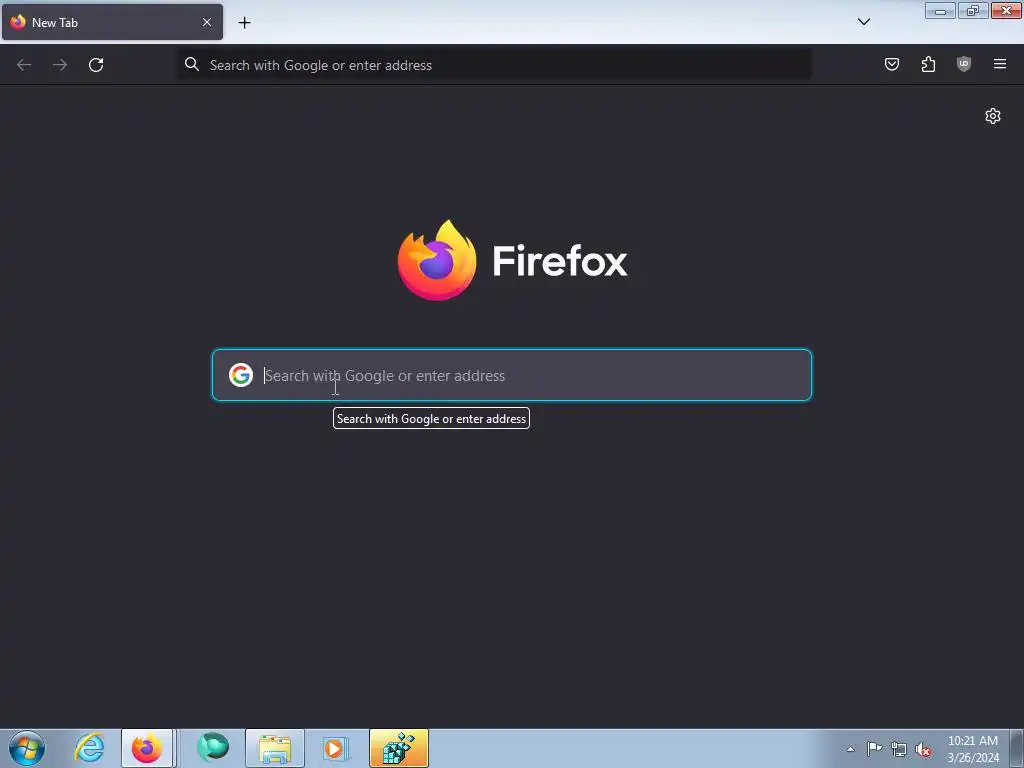This screenshot has width=1024, height=768.
Task: Close the New Tab tab
Action: pyautogui.click(x=207, y=22)
